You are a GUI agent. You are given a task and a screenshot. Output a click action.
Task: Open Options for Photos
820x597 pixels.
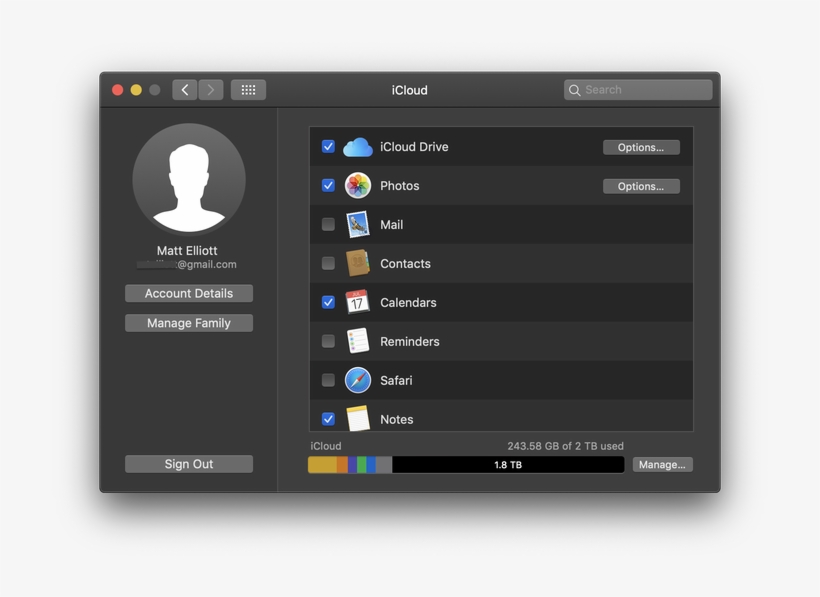tap(641, 185)
